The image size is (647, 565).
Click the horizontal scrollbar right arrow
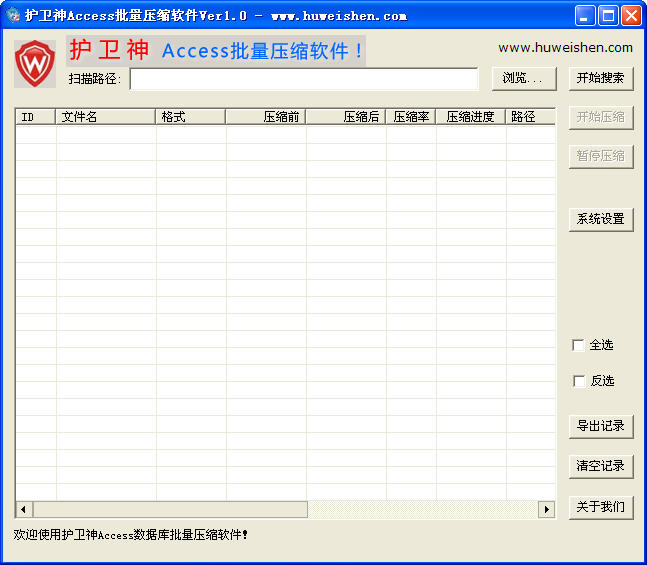[x=547, y=509]
